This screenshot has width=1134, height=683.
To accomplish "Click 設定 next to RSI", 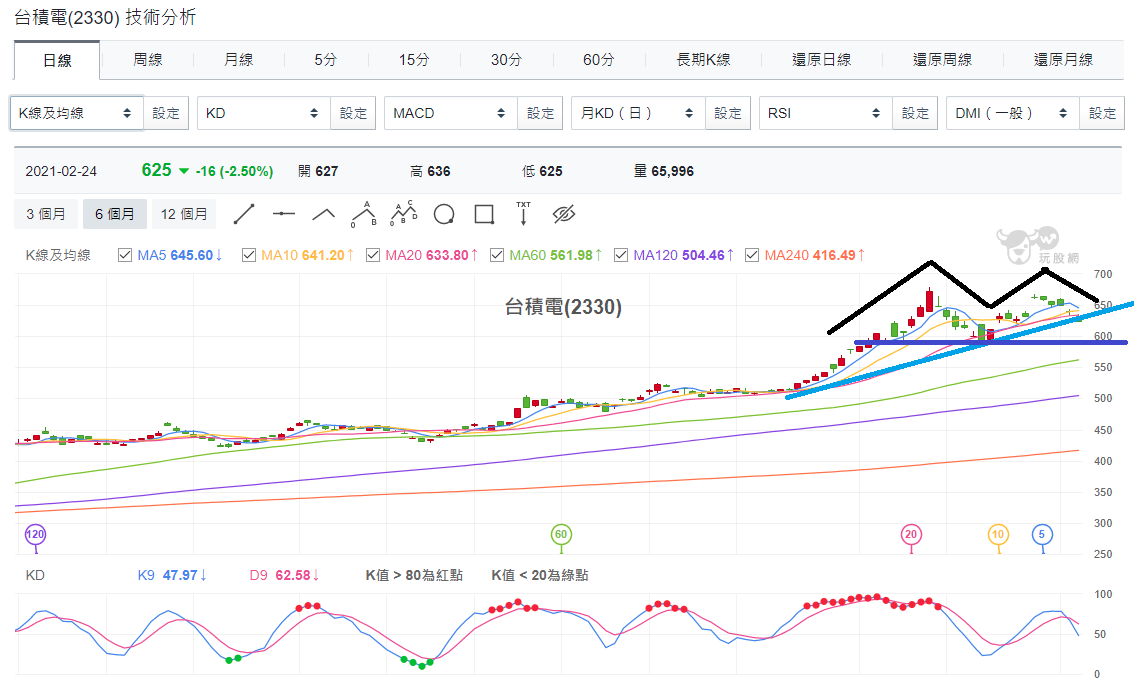I will (915, 113).
